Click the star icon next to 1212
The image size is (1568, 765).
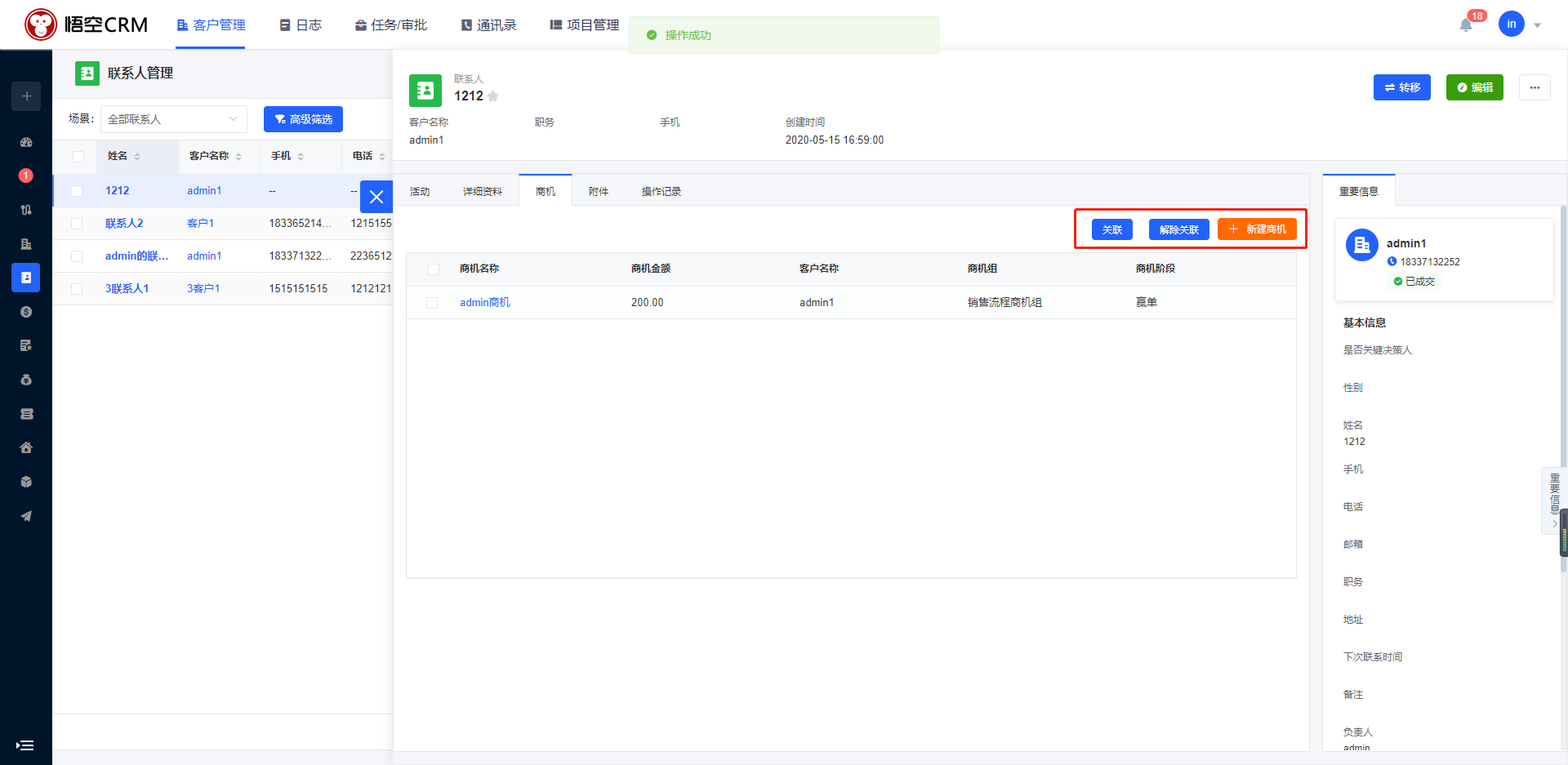[x=493, y=96]
